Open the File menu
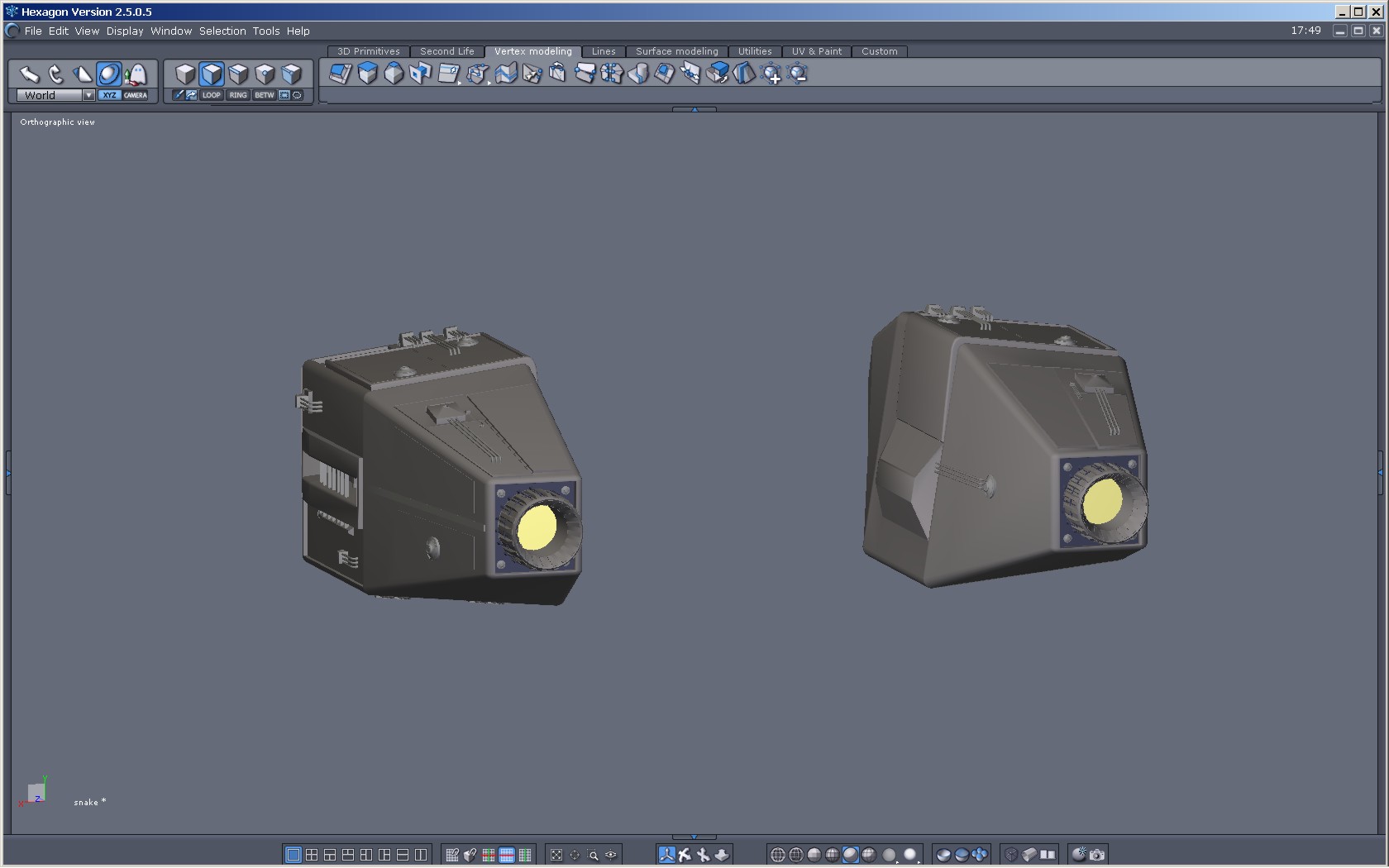Screen dimensions: 1389x868 (33, 31)
